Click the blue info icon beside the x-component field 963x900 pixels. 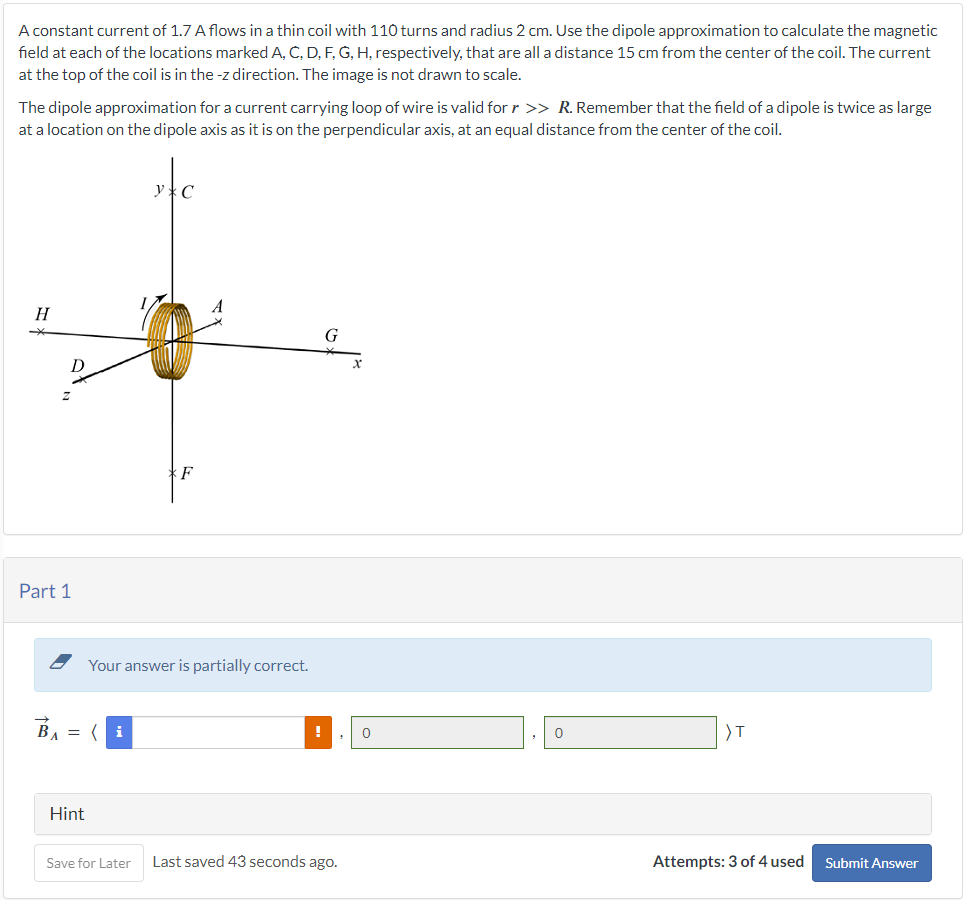tap(119, 732)
